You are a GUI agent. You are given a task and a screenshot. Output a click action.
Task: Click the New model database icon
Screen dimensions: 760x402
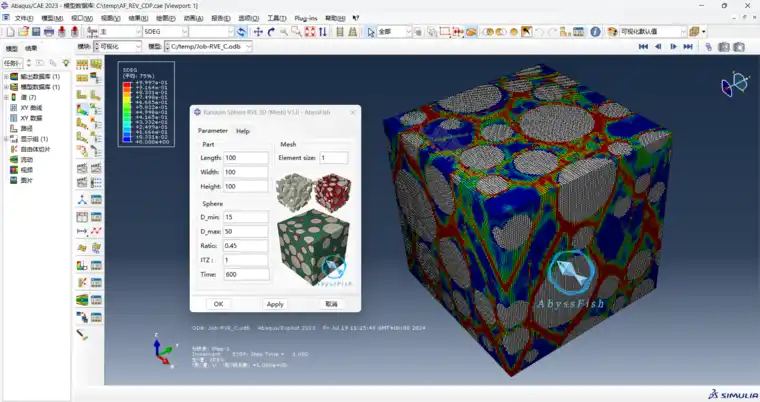[x=11, y=32]
